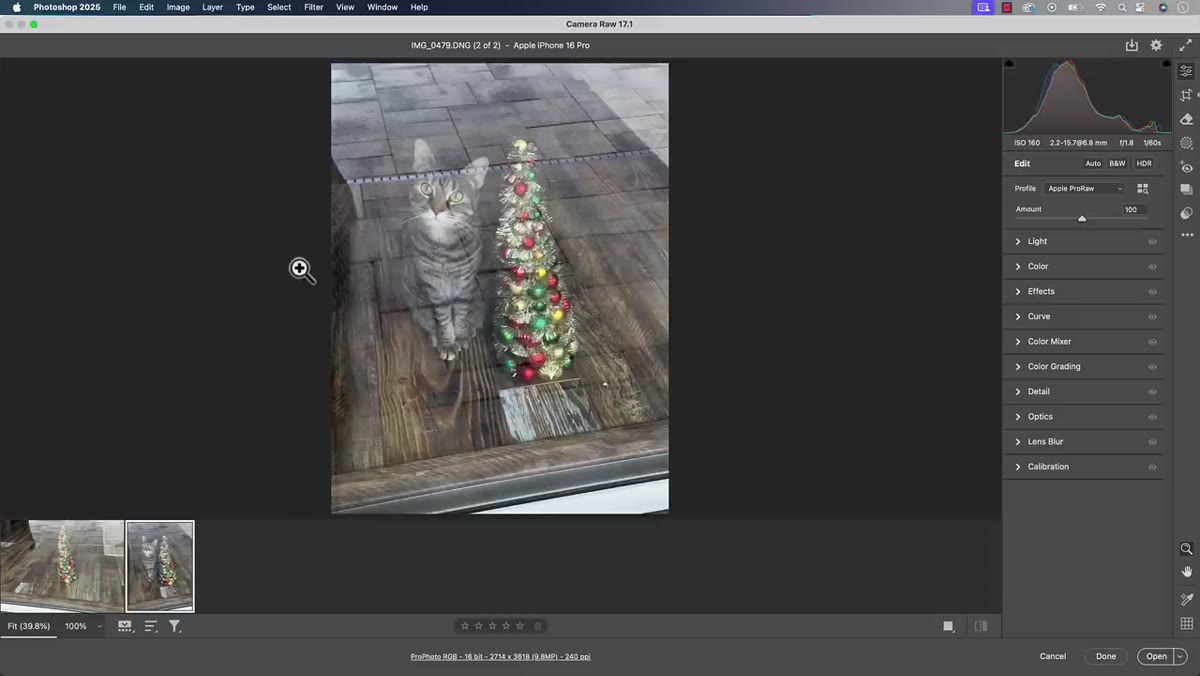Open the Image menu
This screenshot has width=1200, height=676.
(178, 7)
